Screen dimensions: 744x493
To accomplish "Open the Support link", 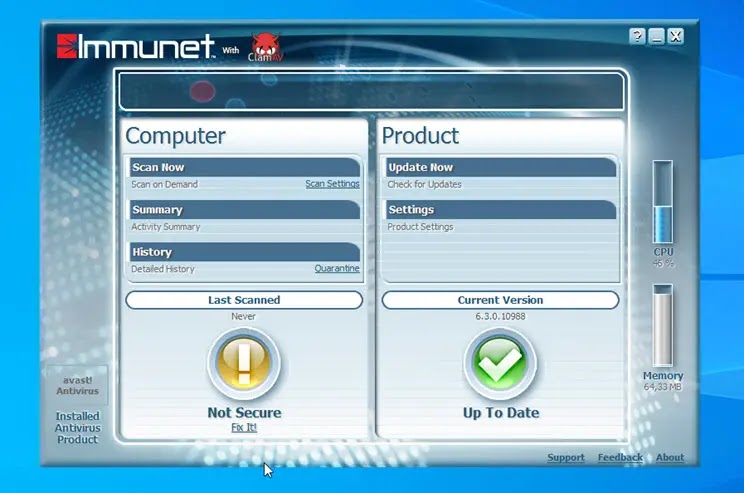I will pyautogui.click(x=566, y=457).
